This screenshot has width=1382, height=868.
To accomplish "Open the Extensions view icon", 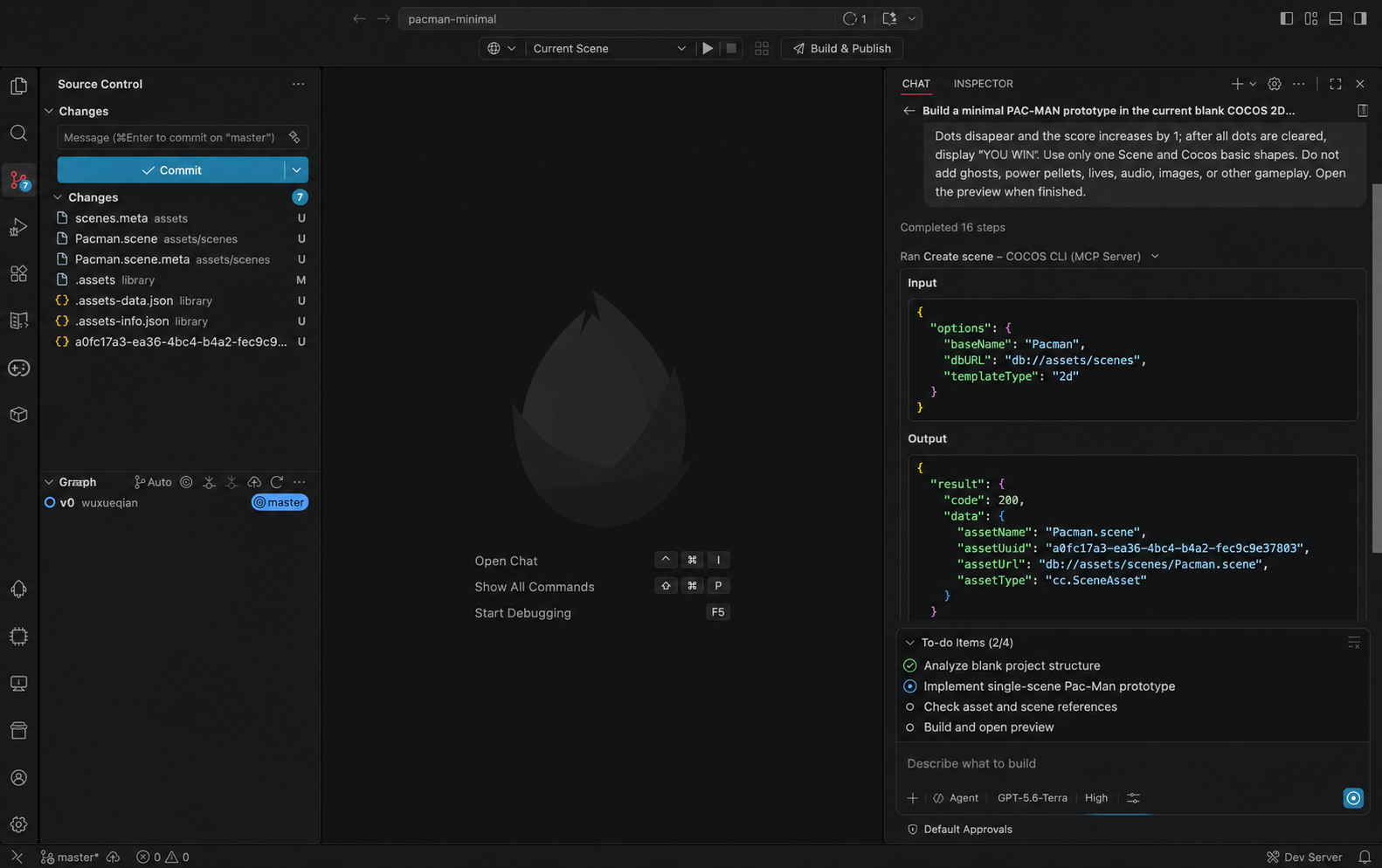I will tap(18, 273).
